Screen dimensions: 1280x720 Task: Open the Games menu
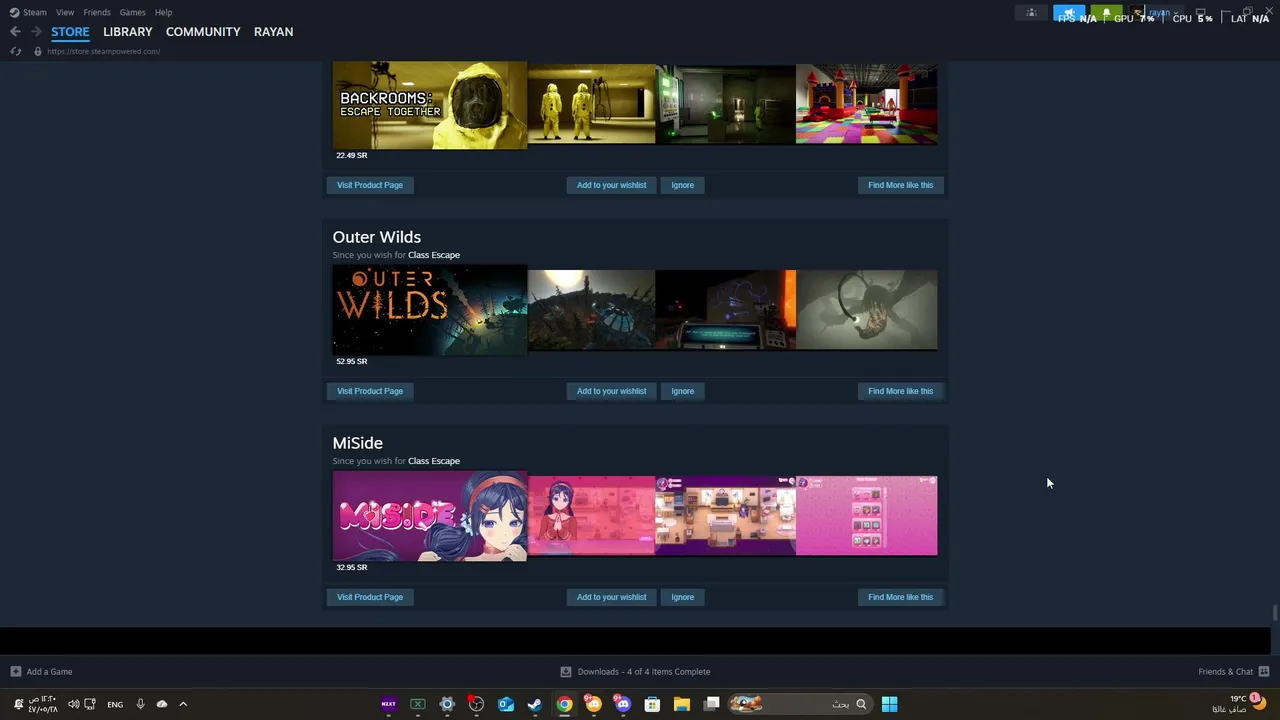click(133, 12)
